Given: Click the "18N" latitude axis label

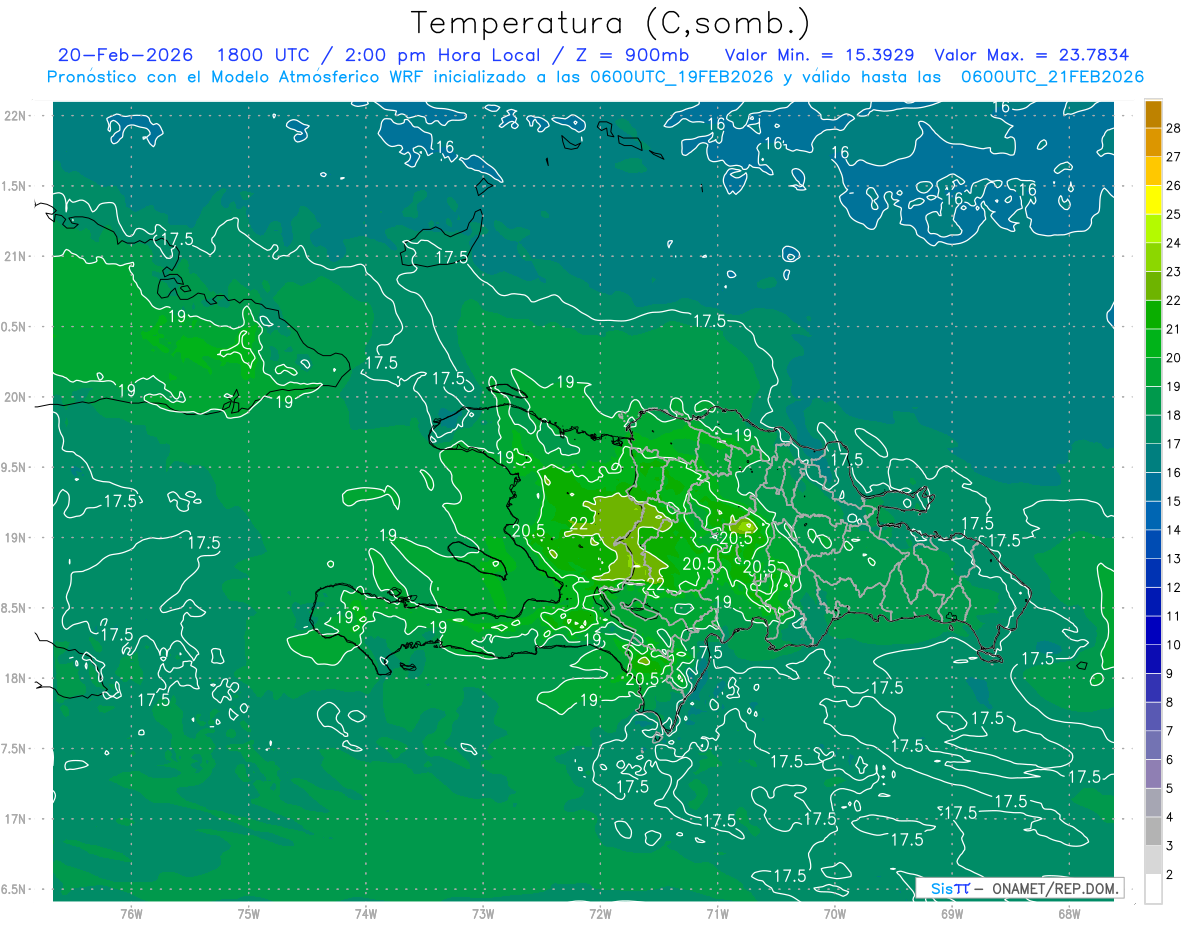Looking at the screenshot, I should click(x=16, y=678).
